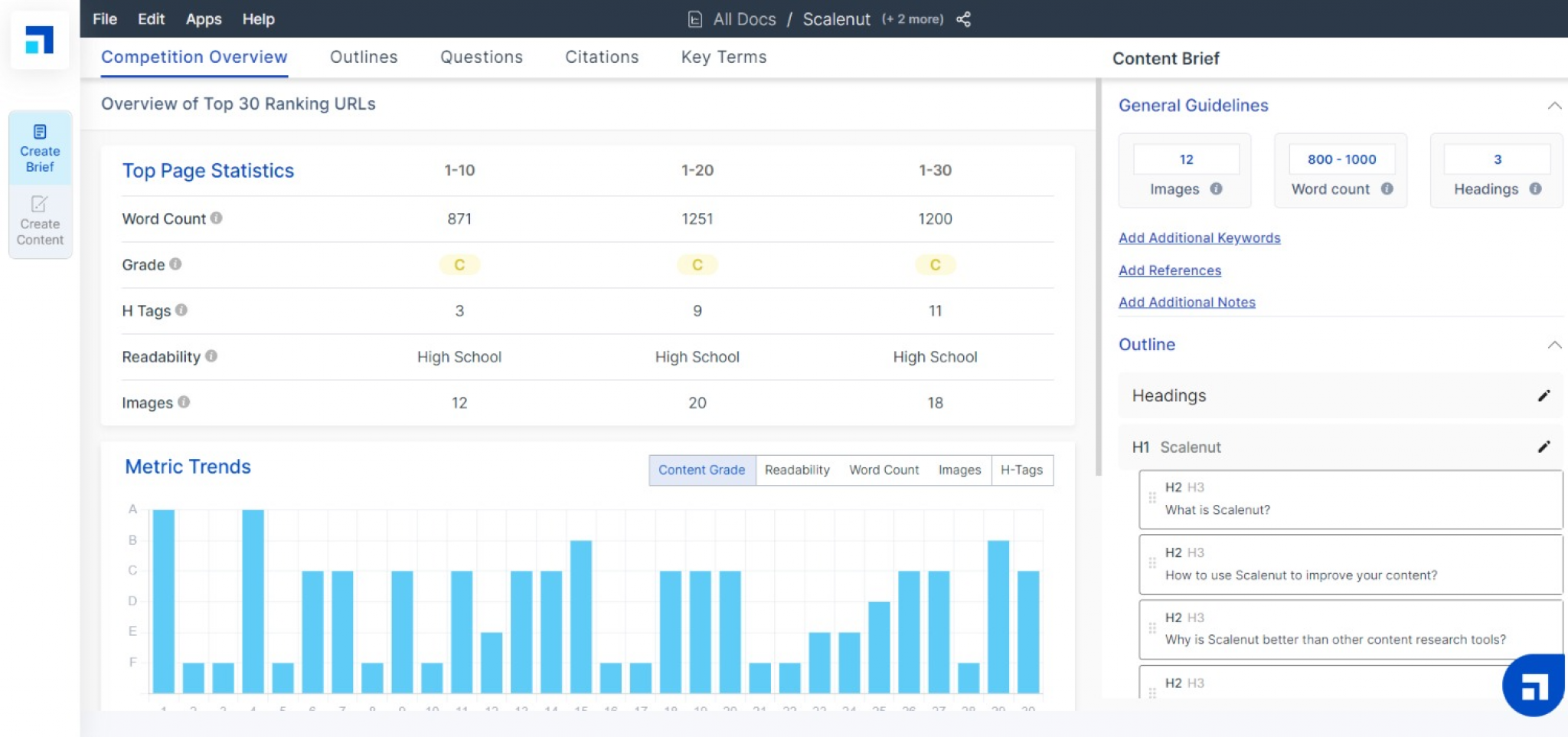Click info icon beside H Tags statistic

tap(181, 310)
